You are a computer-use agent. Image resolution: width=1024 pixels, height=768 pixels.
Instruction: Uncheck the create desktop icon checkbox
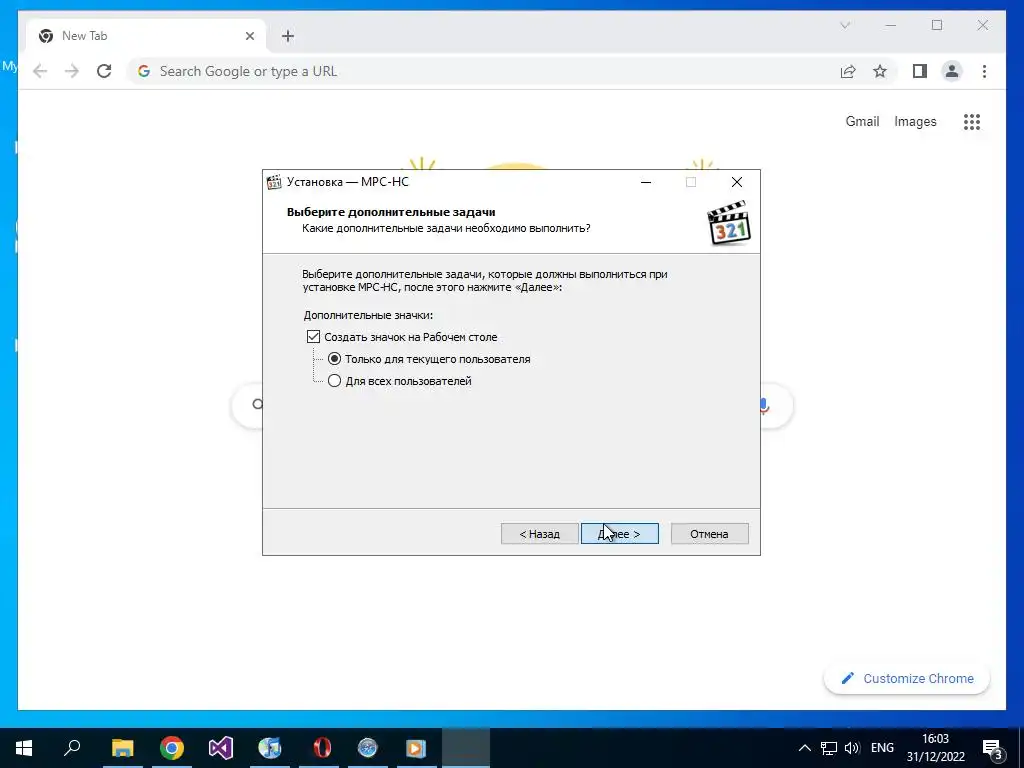pos(313,337)
